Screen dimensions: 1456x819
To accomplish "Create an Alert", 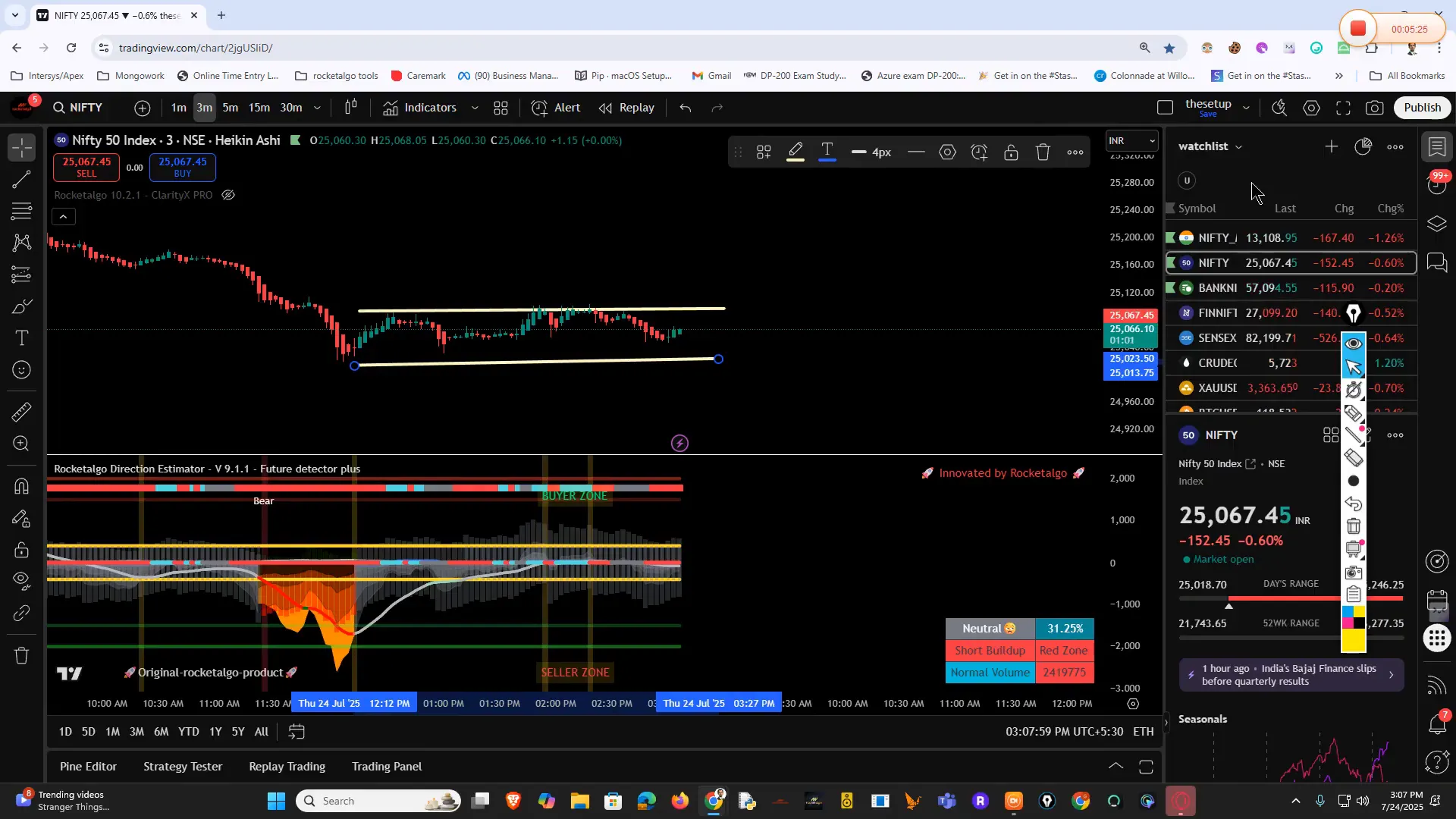I will pyautogui.click(x=556, y=108).
